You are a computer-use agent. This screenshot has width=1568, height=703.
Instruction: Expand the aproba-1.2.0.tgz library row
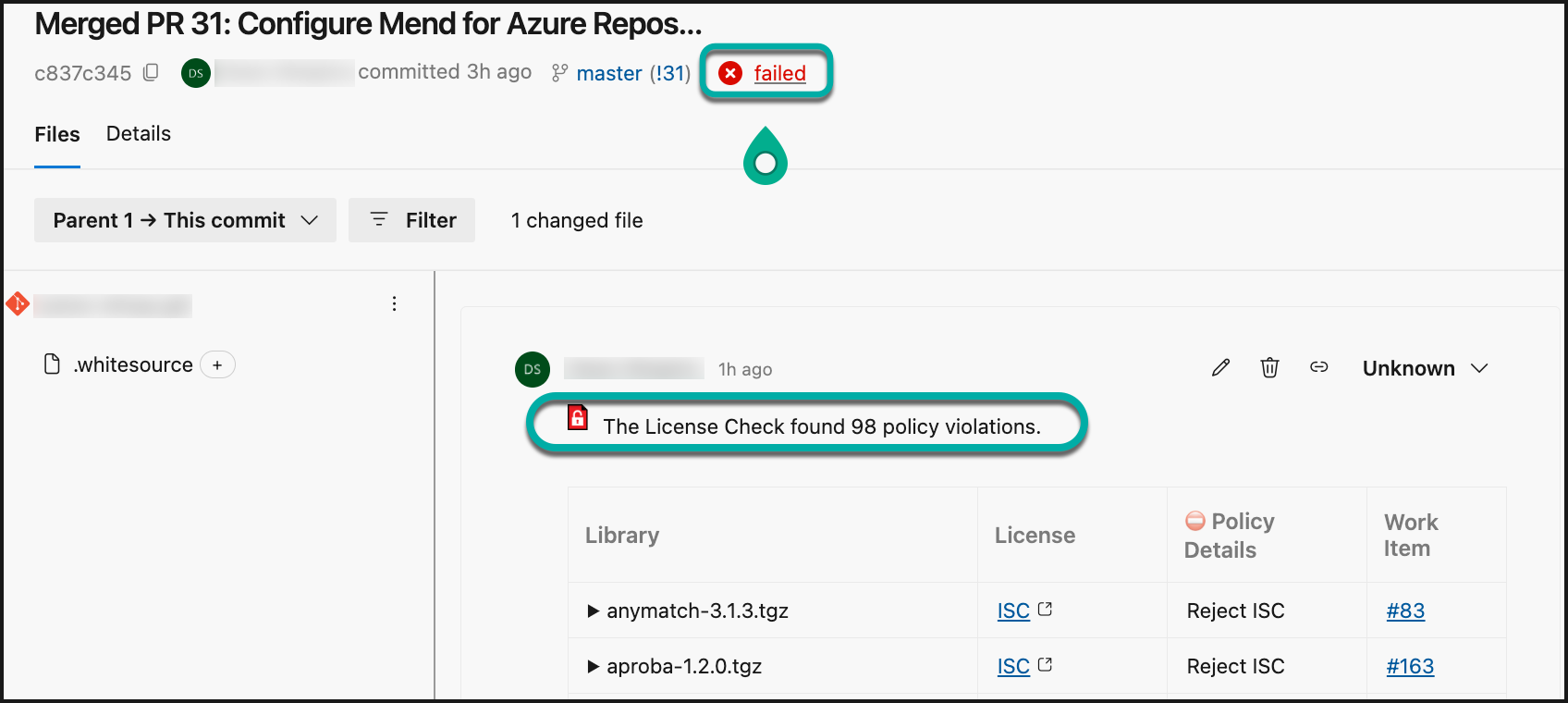594,666
